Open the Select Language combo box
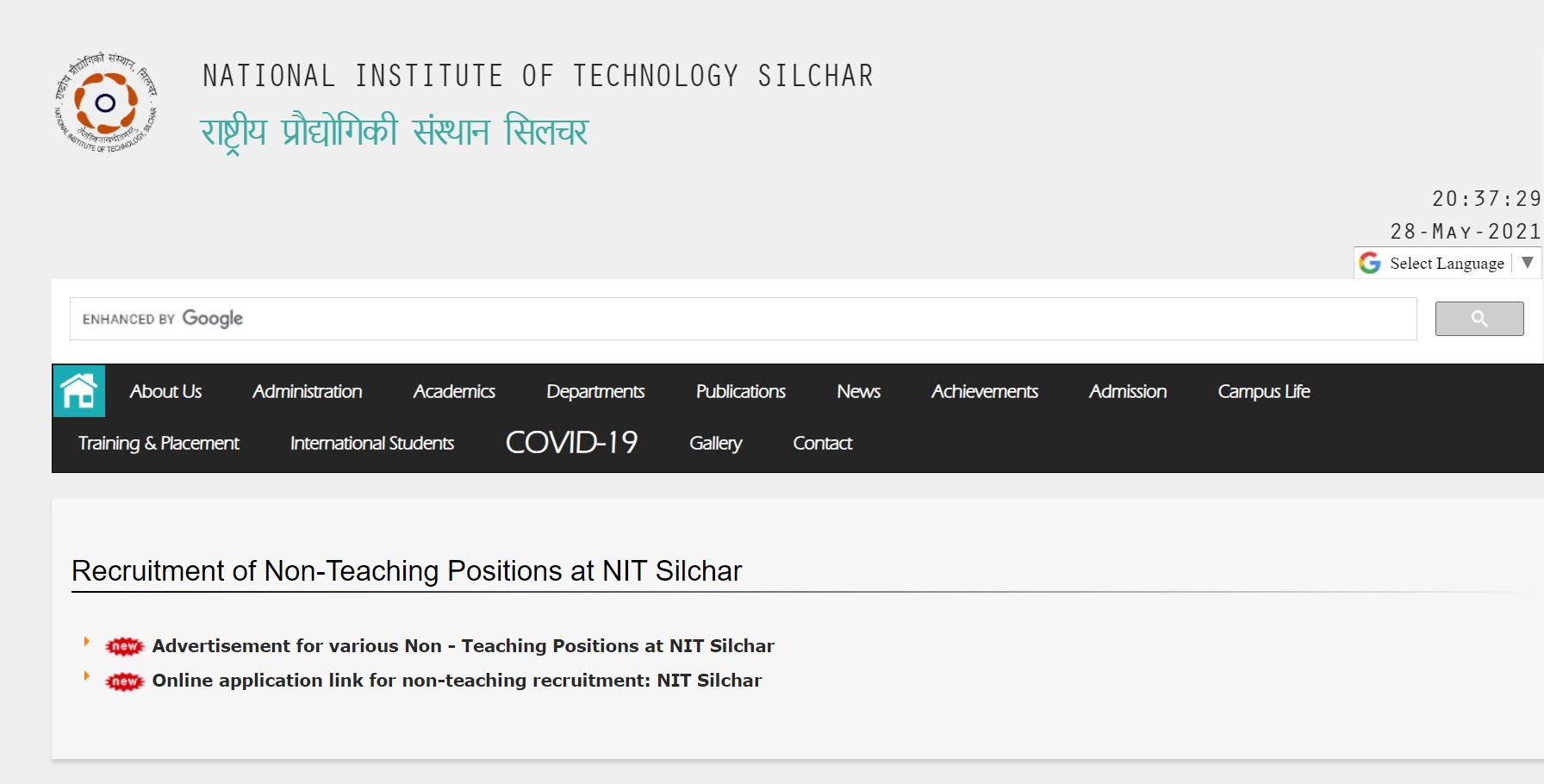 pyautogui.click(x=1447, y=263)
